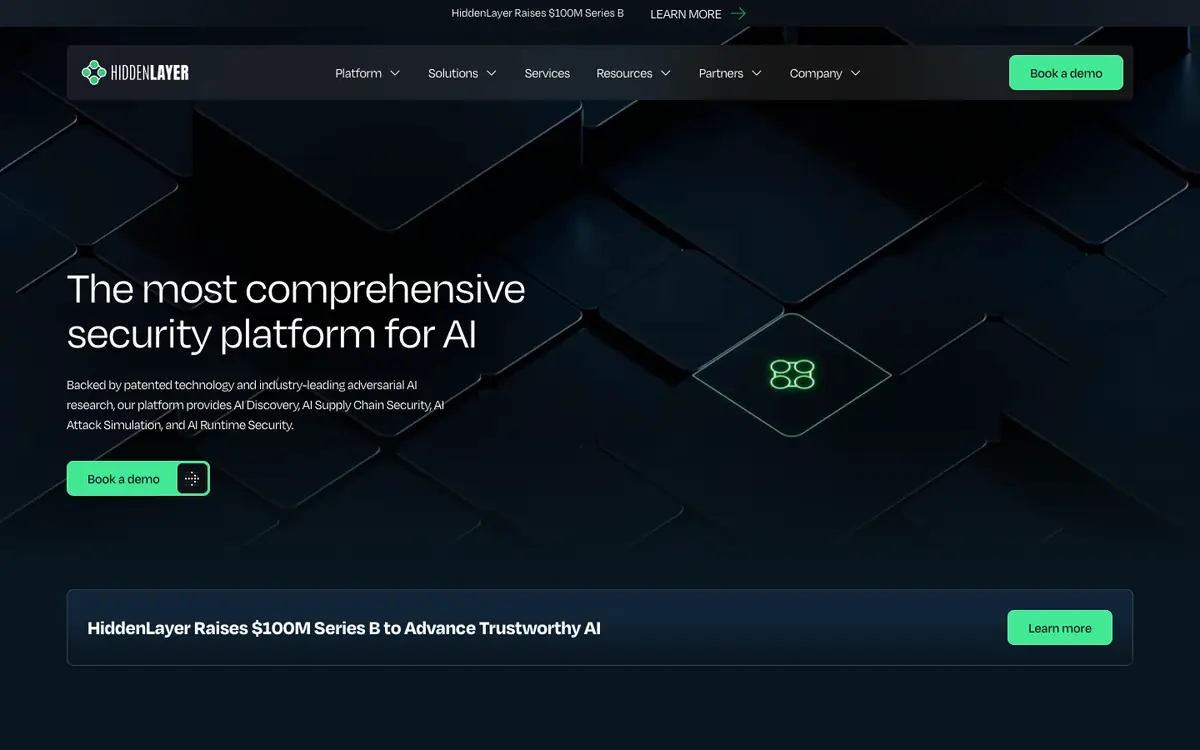Click the Series B Trustworthy AI headline

click(x=344, y=628)
